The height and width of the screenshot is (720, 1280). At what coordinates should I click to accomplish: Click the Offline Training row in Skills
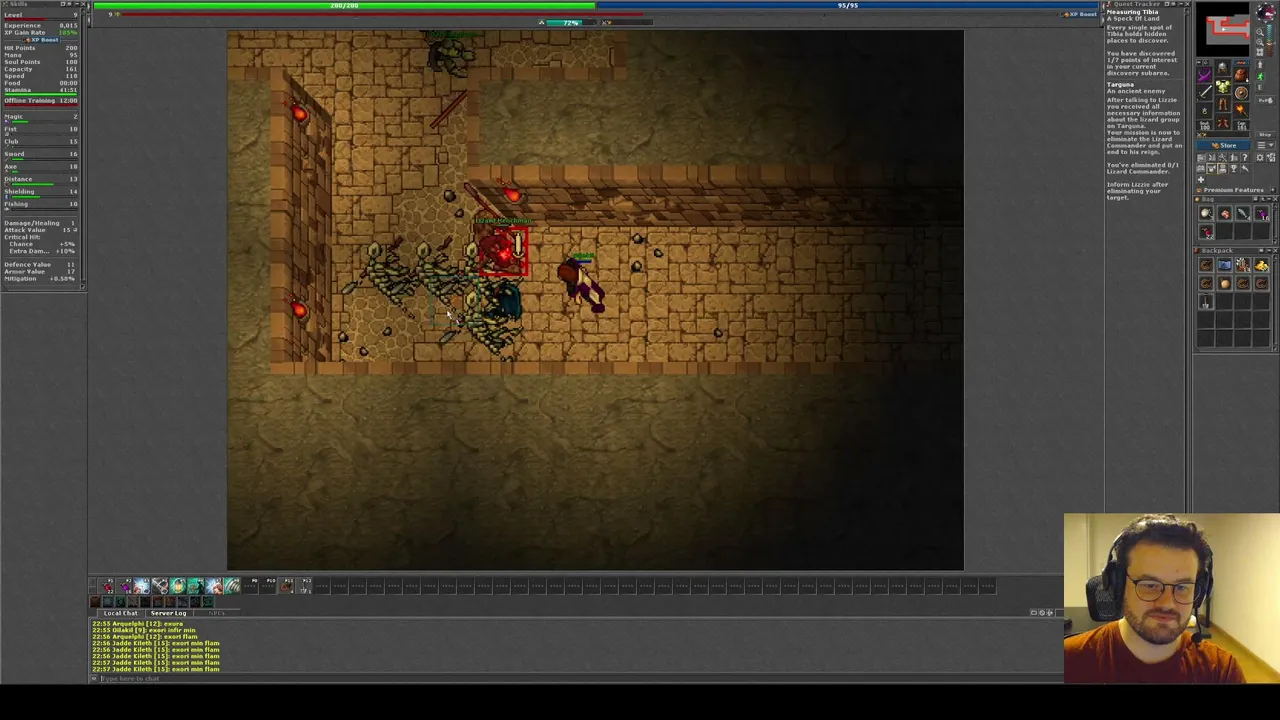coord(41,101)
